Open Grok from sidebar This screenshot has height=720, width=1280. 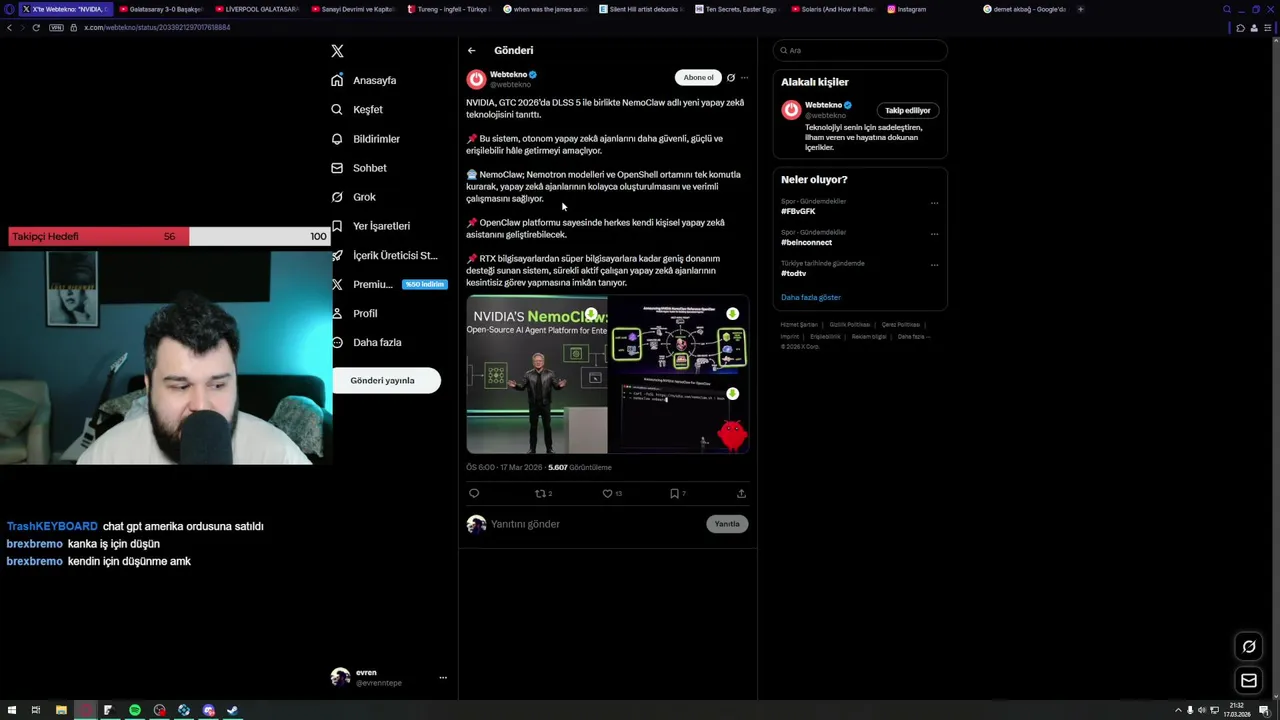pyautogui.click(x=353, y=197)
